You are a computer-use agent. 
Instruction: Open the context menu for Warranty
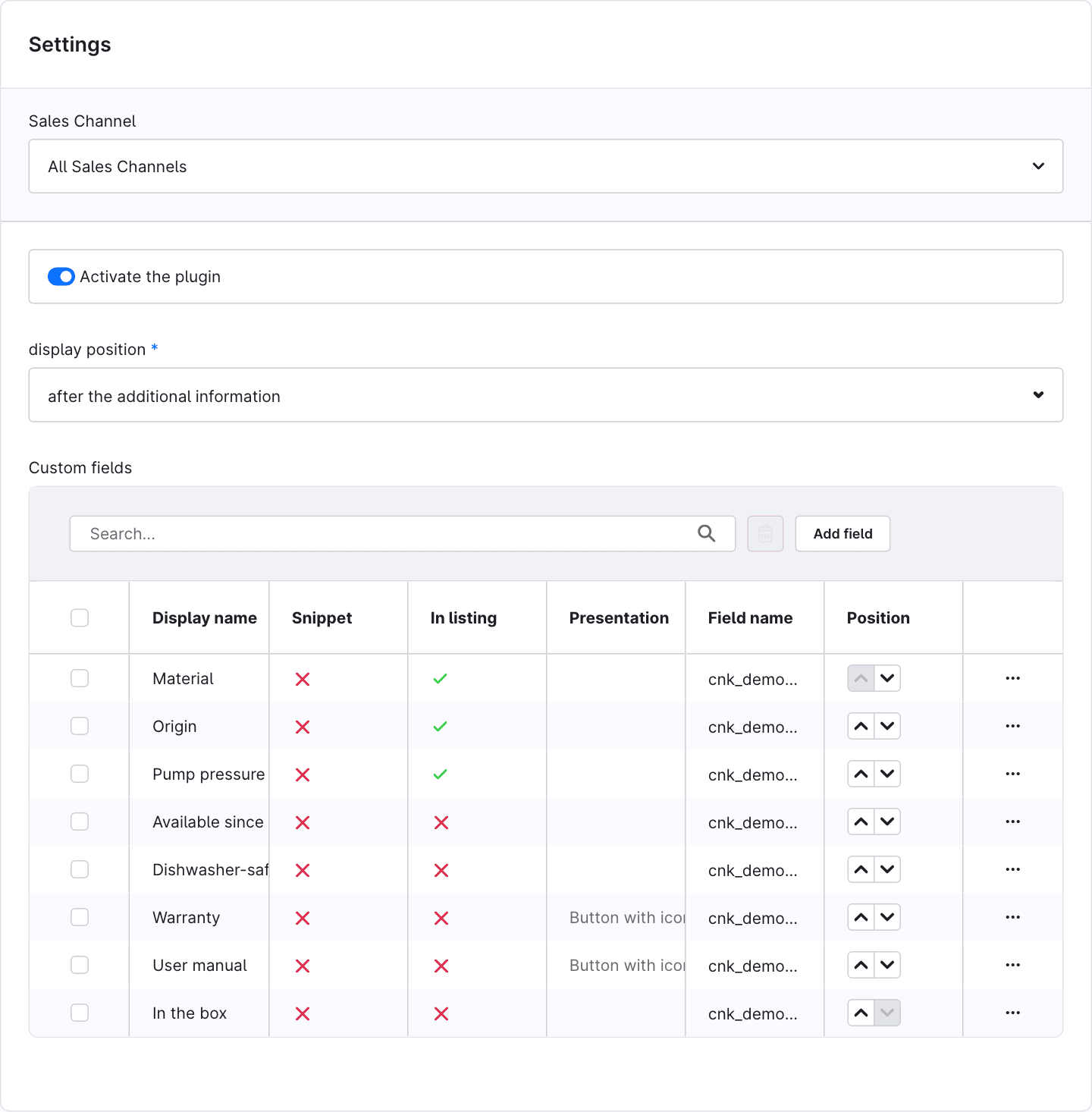click(1012, 917)
